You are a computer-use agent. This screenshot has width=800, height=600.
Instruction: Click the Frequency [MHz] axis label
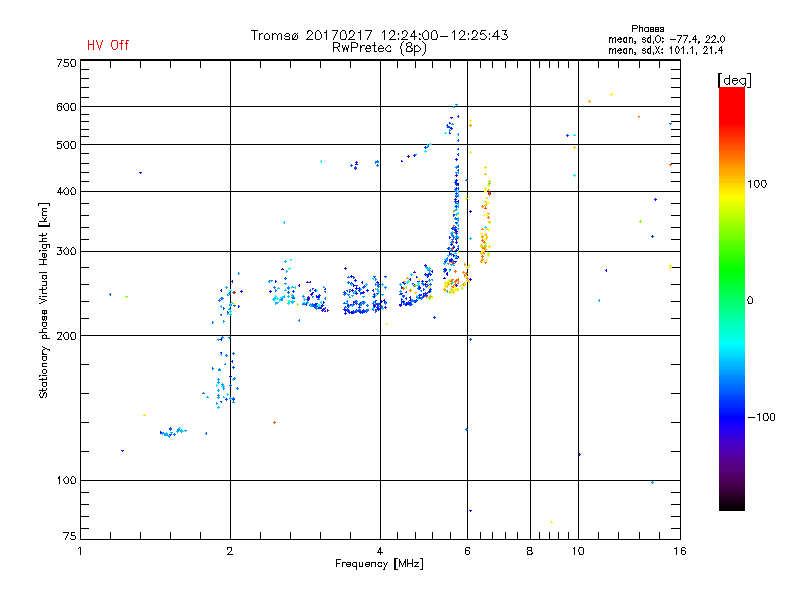[x=379, y=564]
